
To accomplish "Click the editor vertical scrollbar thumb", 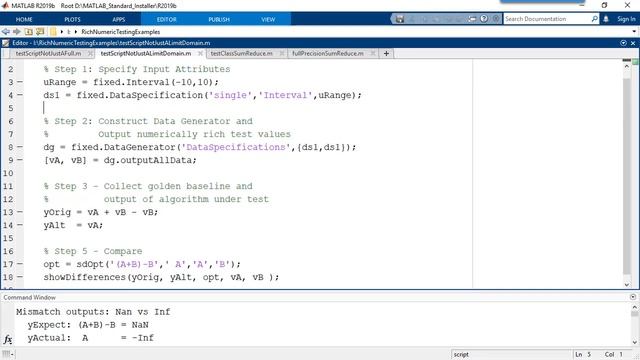I will pos(627,176).
